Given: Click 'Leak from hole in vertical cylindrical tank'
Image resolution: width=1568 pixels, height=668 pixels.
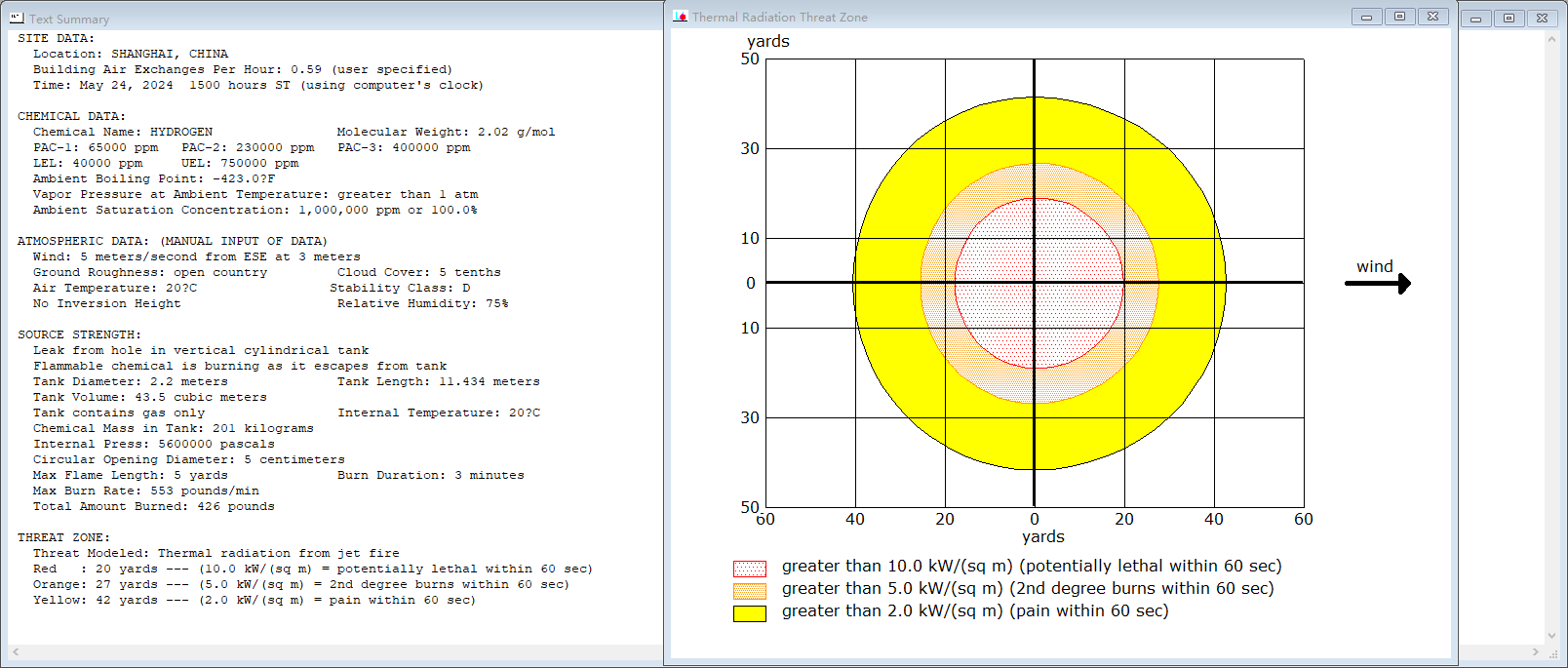Looking at the screenshot, I should click(x=201, y=350).
